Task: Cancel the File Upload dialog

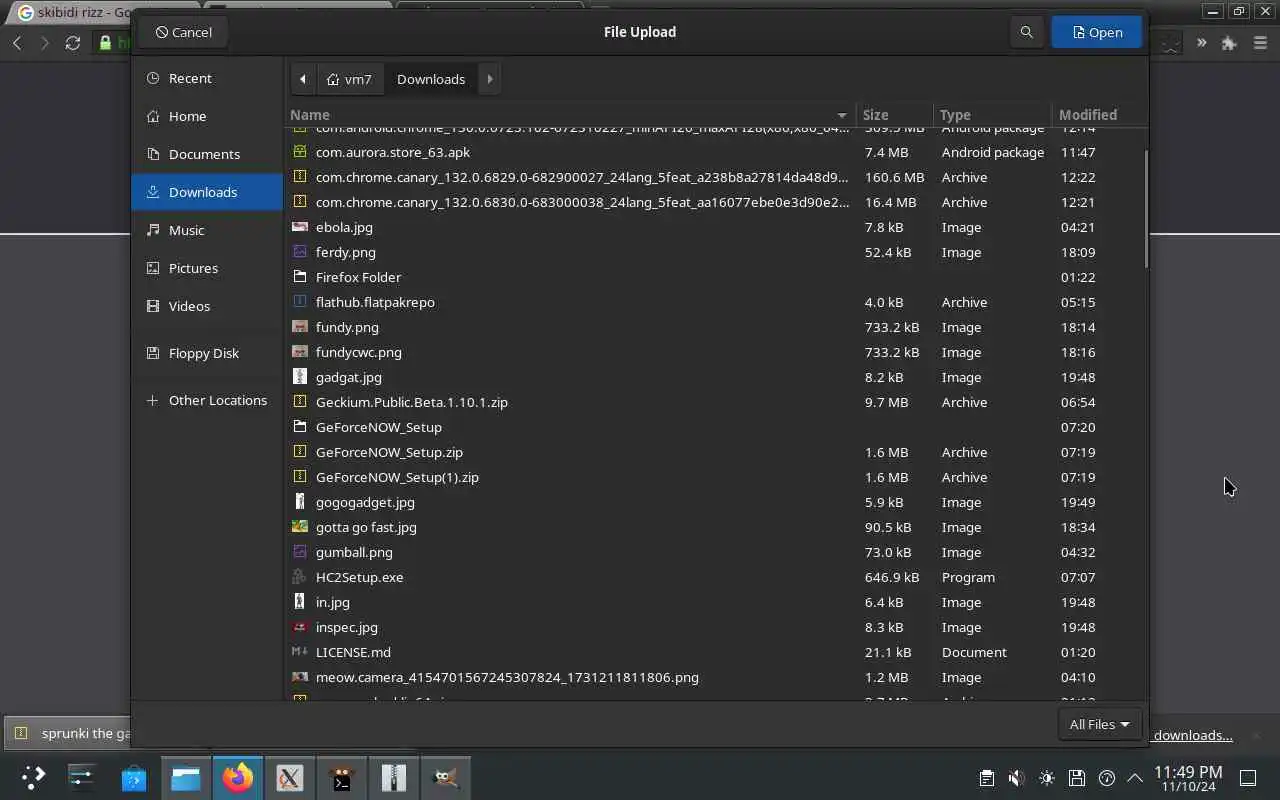Action: click(x=183, y=32)
